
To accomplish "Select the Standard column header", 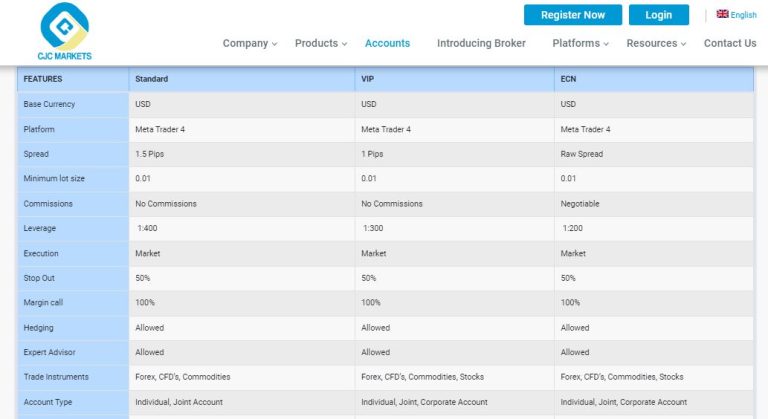I will pyautogui.click(x=241, y=79).
